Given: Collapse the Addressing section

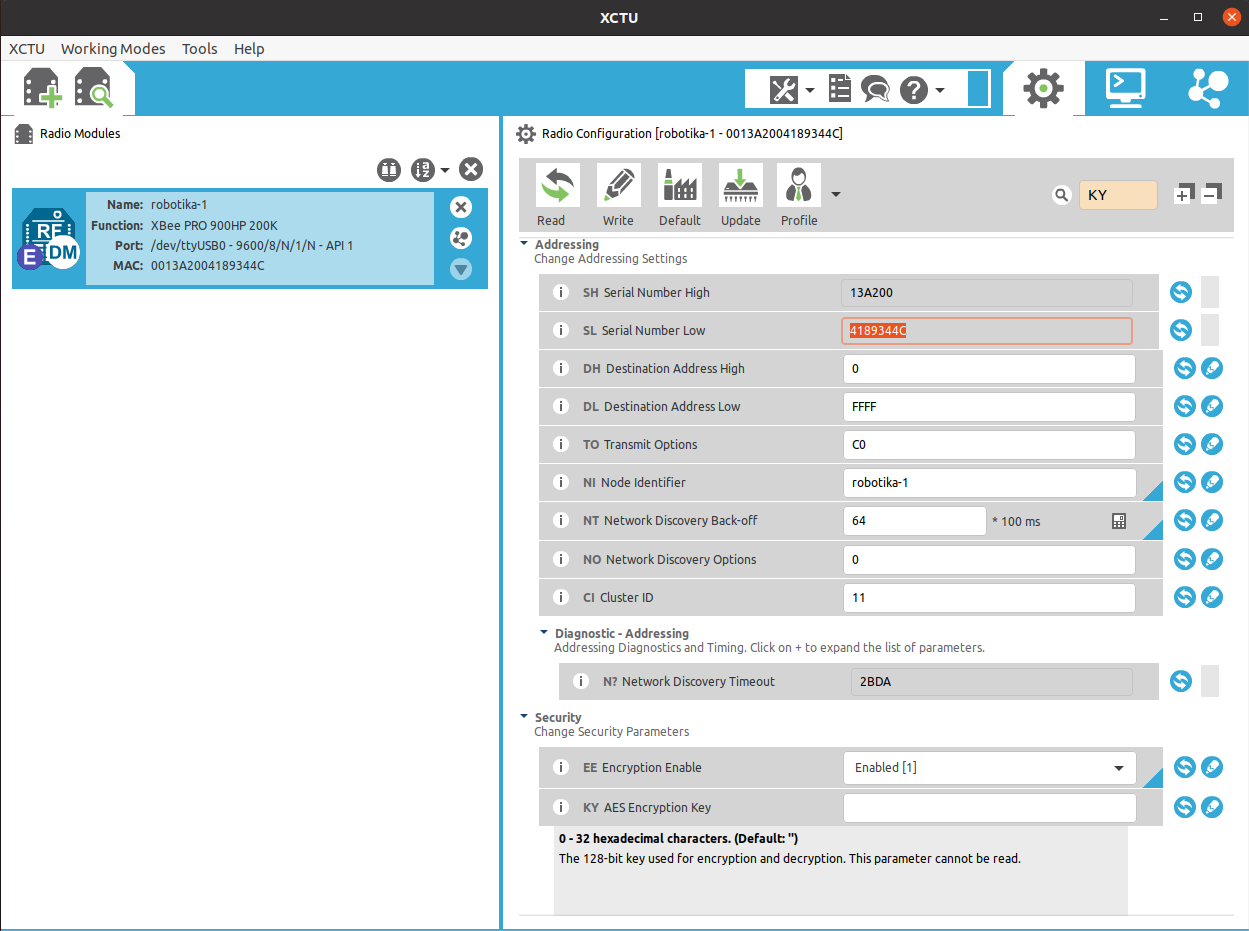Looking at the screenshot, I should (525, 244).
